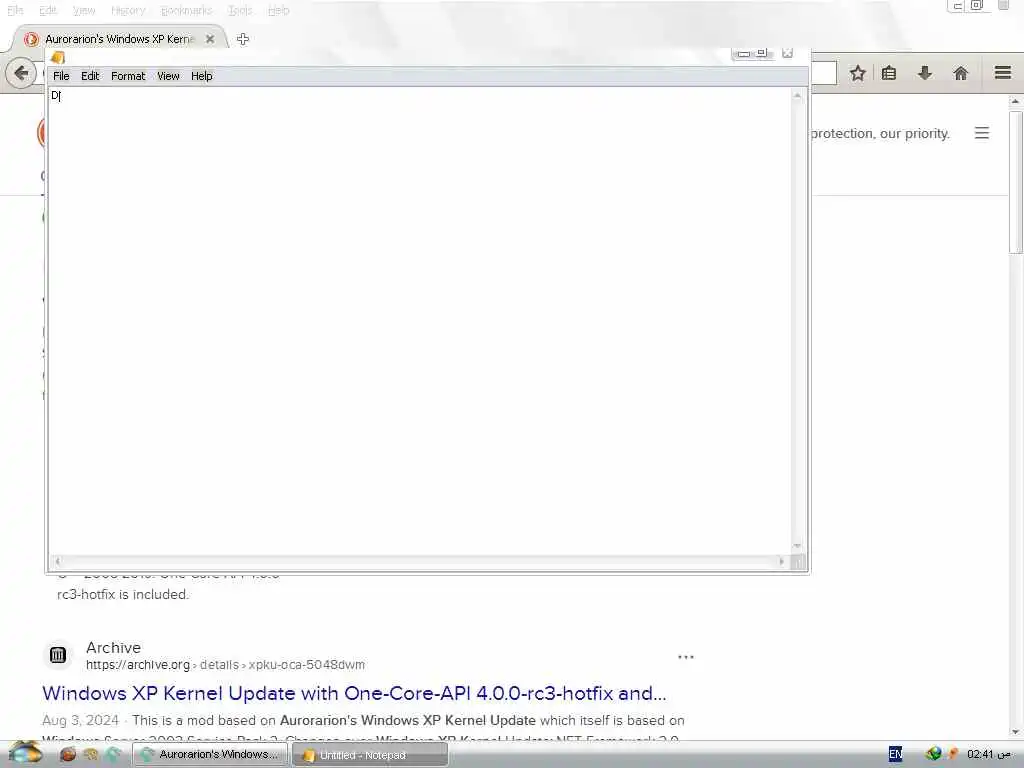Click the browser page scroll-down arrow

(1015, 732)
